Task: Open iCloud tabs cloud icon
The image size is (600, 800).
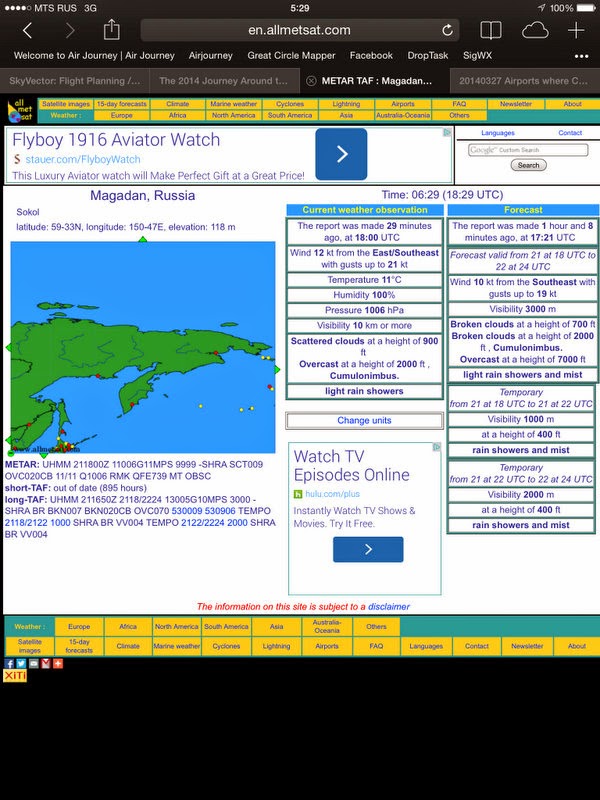Action: pos(535,31)
